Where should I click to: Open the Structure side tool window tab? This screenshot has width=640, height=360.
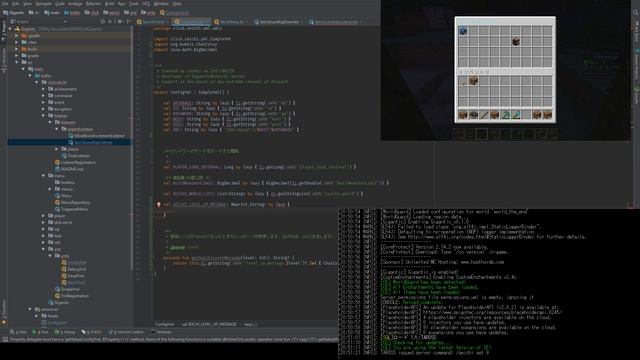4,60
